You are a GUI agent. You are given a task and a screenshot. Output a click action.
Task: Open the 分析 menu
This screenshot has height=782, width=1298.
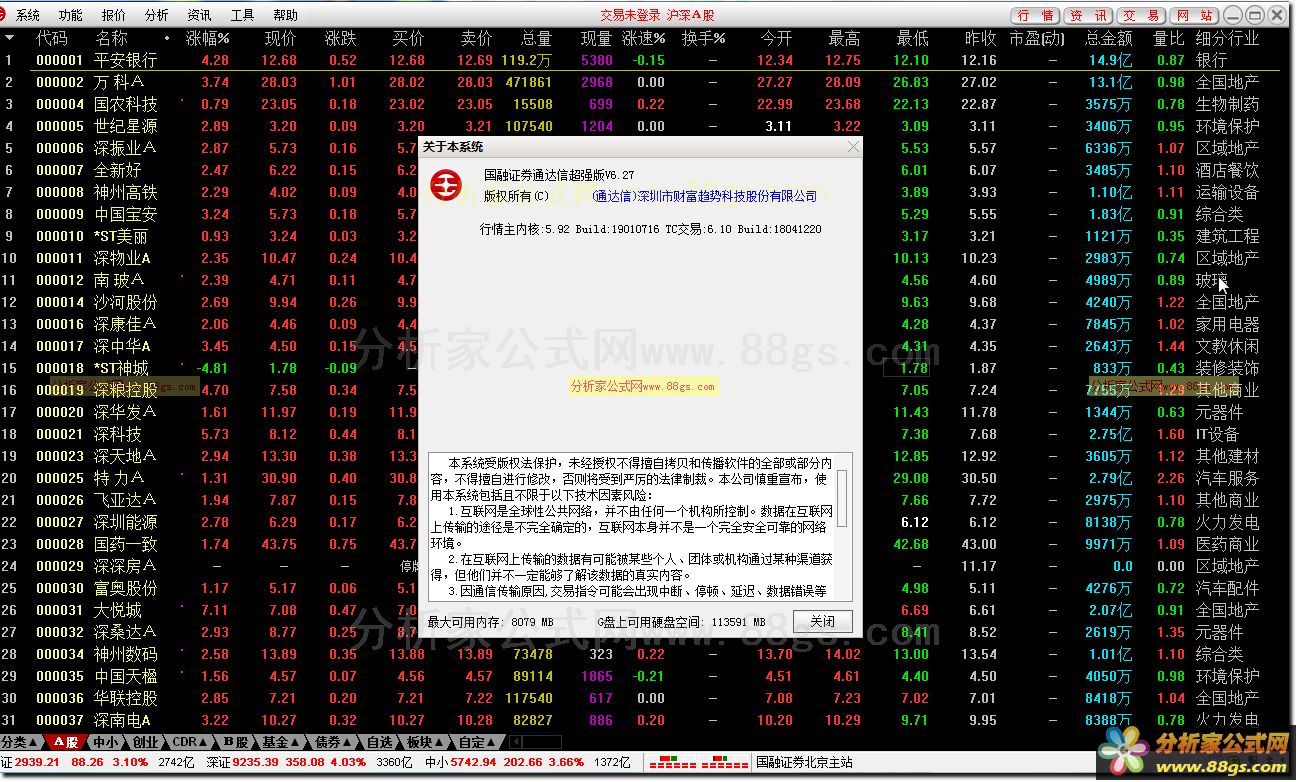[x=157, y=15]
